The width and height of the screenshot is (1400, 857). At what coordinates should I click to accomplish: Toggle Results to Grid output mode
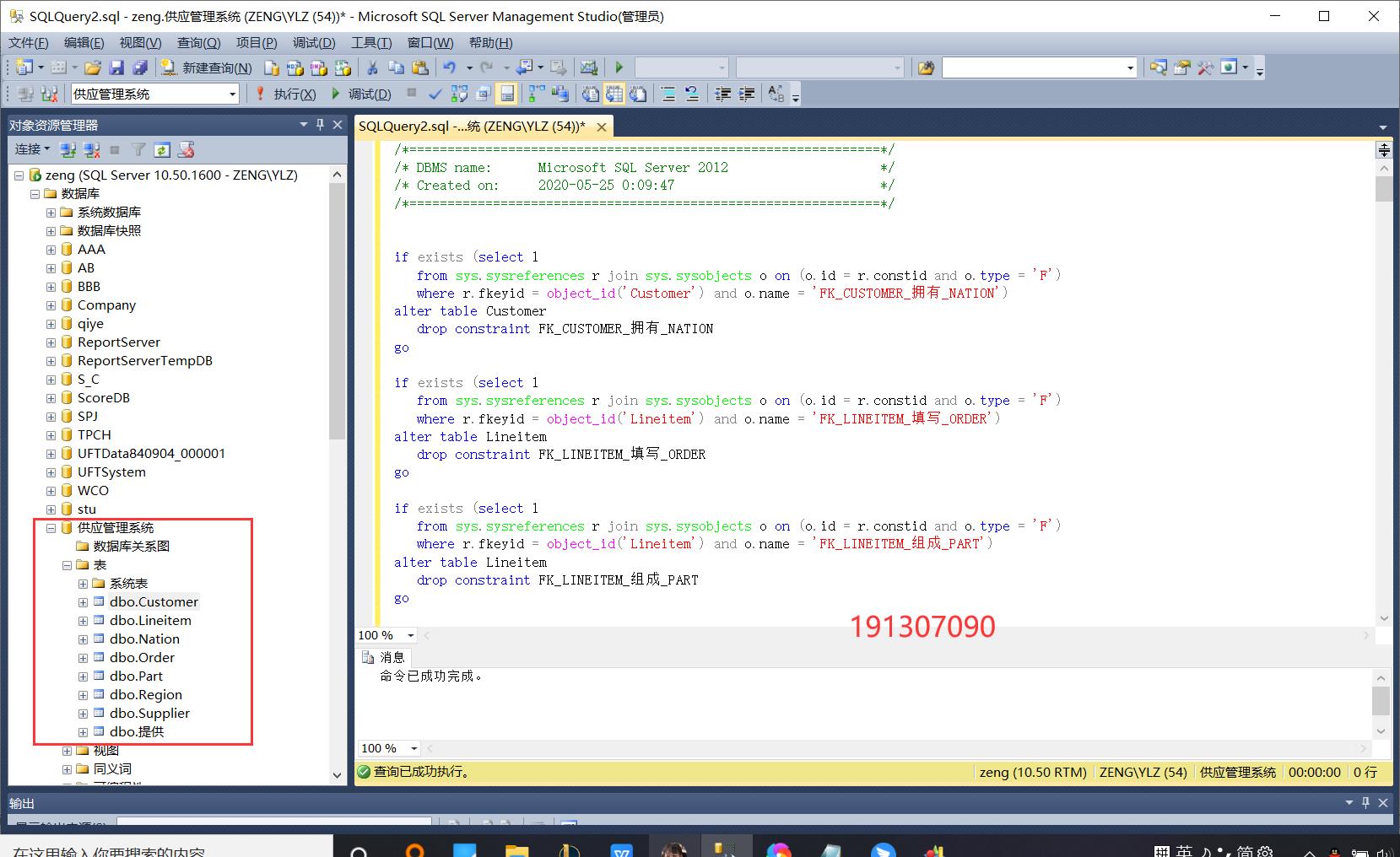(x=614, y=94)
